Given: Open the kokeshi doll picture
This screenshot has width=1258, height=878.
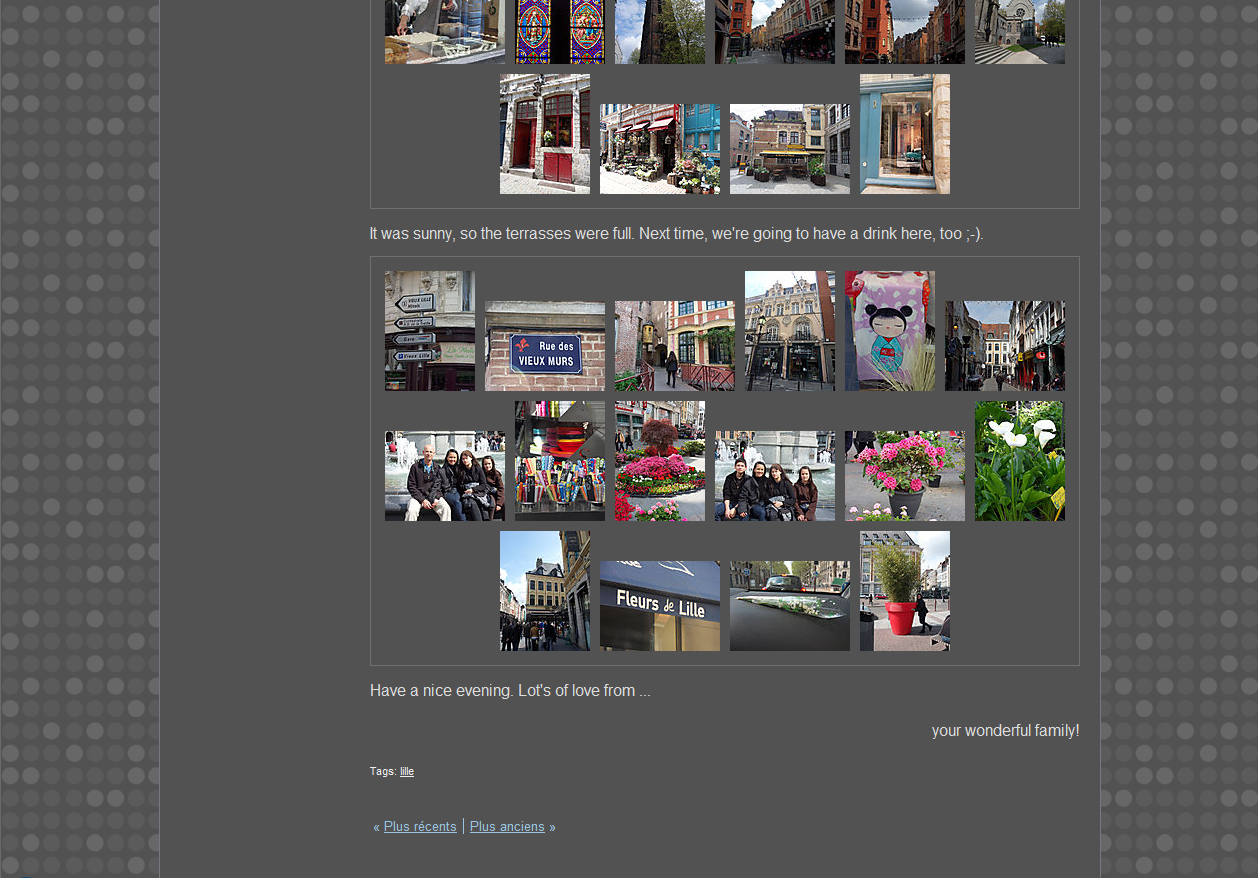Looking at the screenshot, I should 889,331.
